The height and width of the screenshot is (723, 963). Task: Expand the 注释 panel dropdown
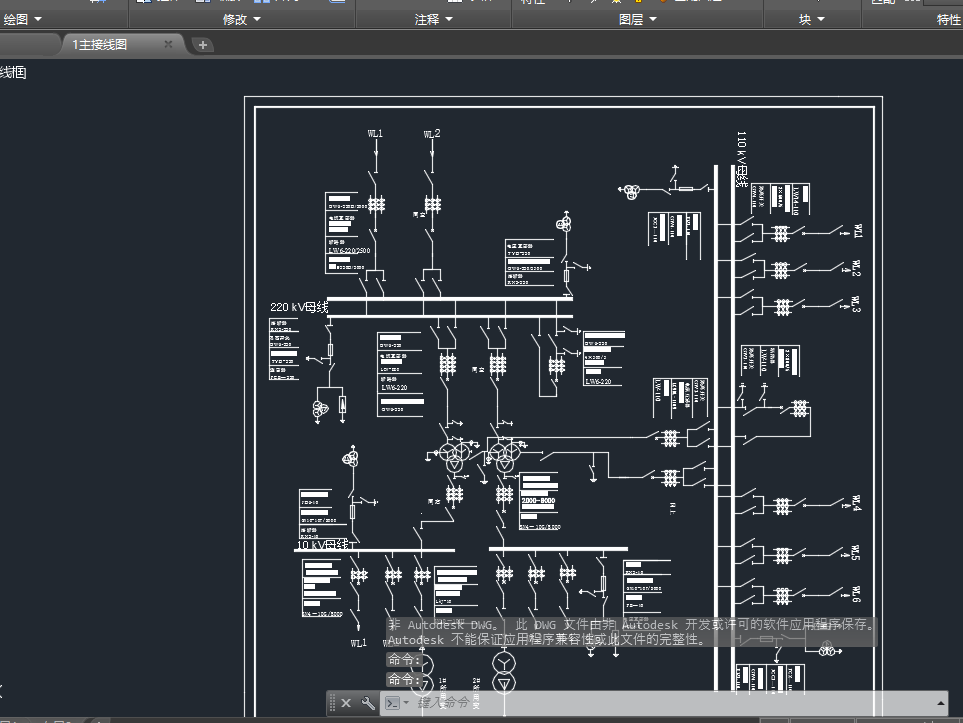tap(434, 19)
